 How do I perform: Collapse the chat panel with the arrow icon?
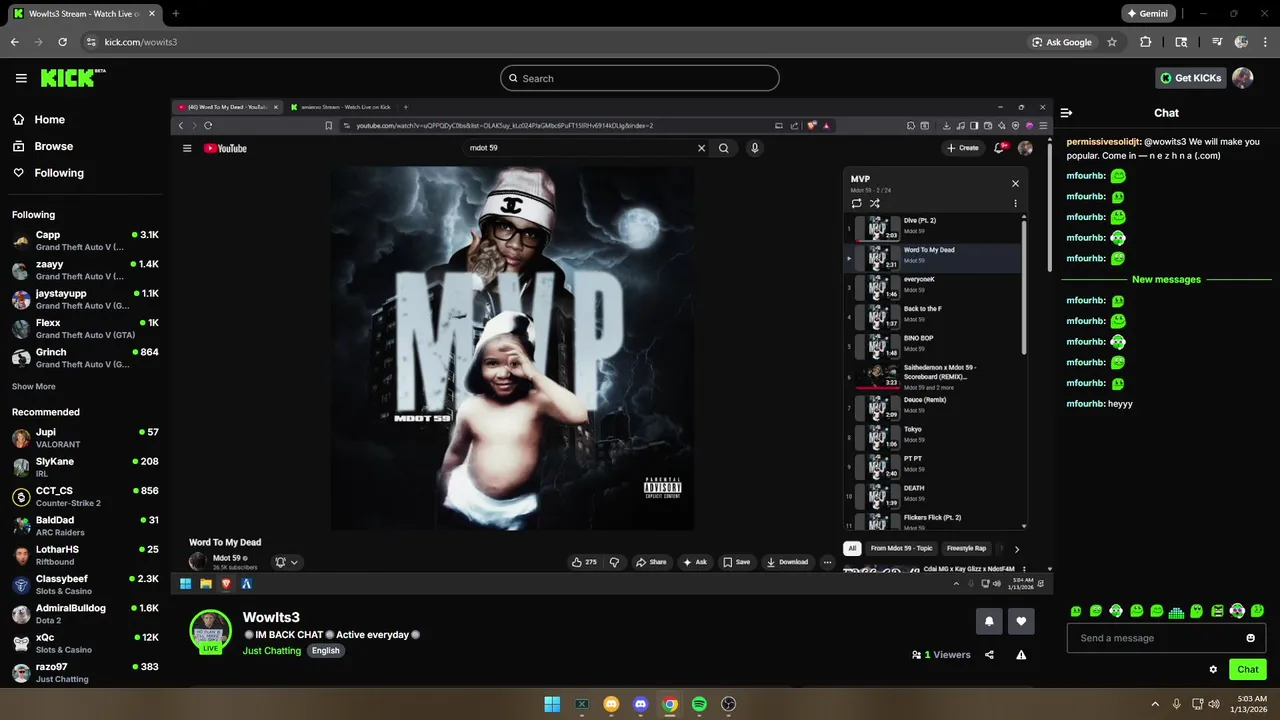[x=1067, y=113]
